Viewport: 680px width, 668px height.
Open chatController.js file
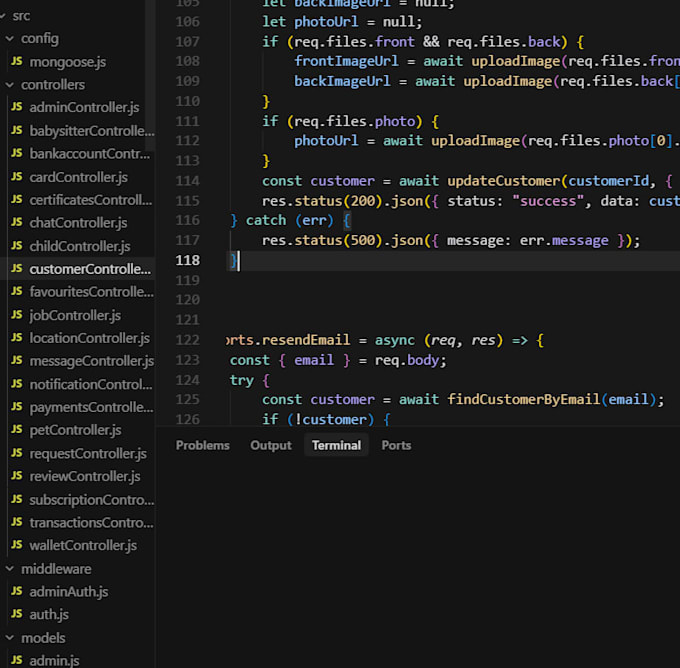78,223
